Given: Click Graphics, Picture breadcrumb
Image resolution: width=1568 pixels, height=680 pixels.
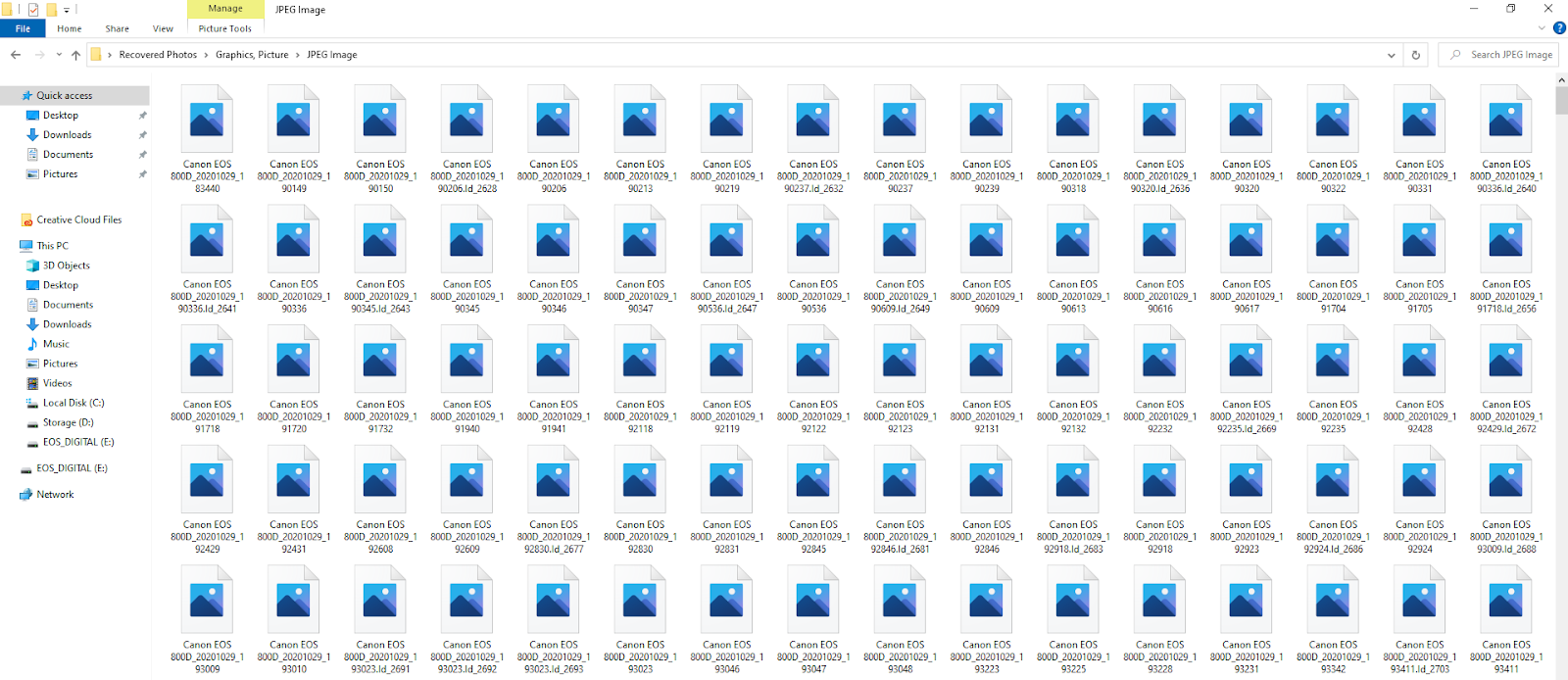Looking at the screenshot, I should tap(252, 55).
